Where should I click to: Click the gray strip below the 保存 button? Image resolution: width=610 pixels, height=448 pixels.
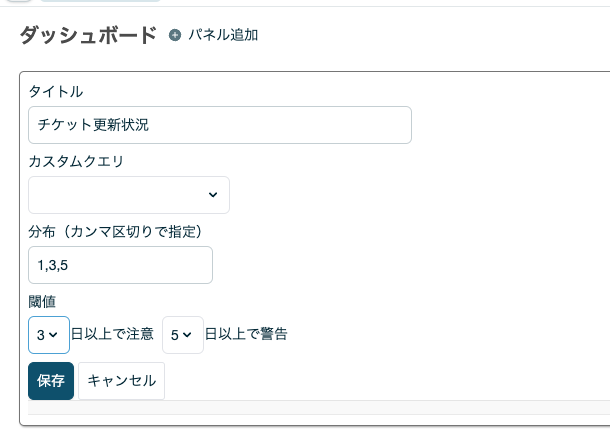tap(318, 407)
